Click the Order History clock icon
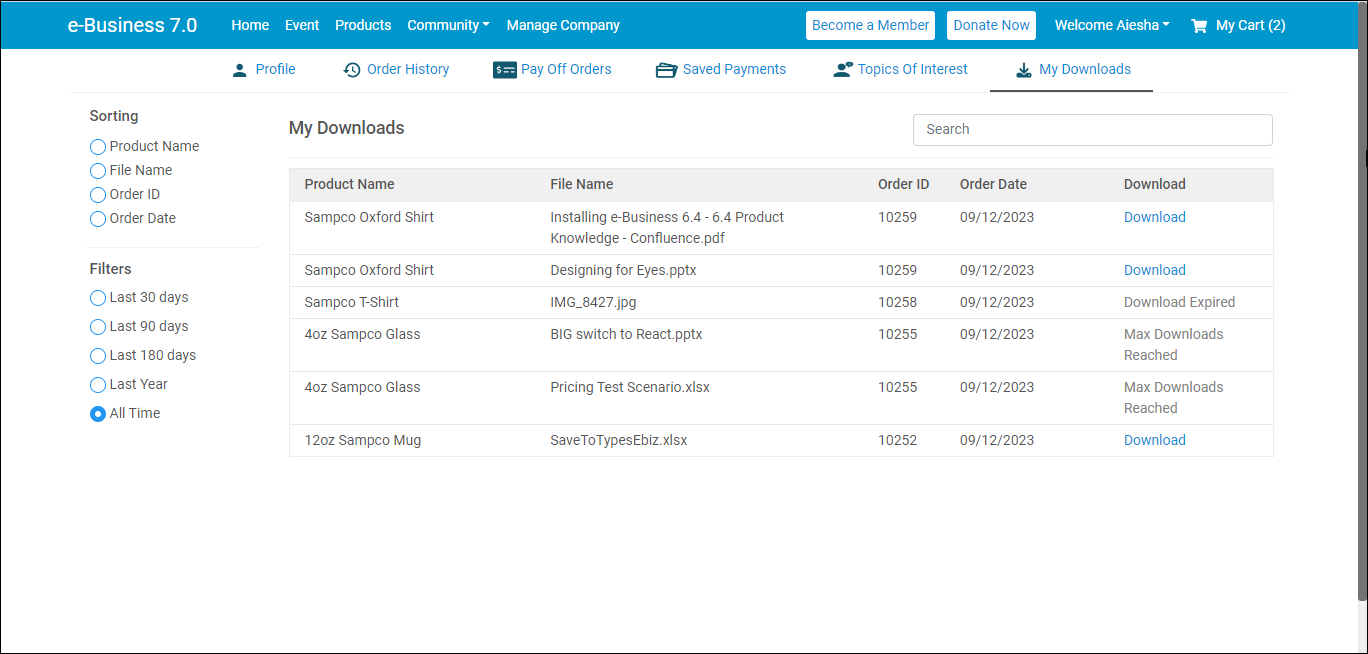This screenshot has height=654, width=1368. [352, 70]
